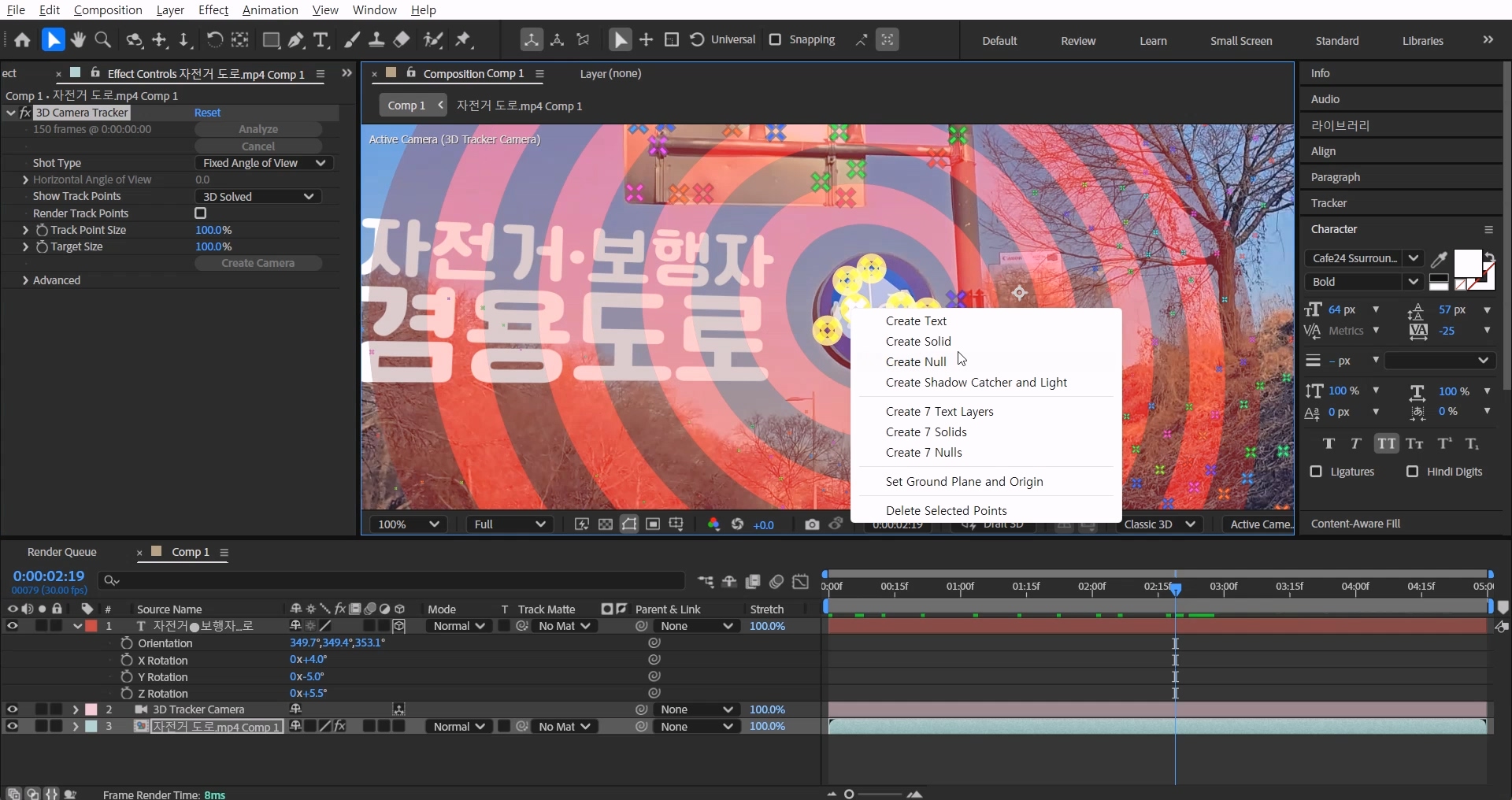Enable the Ligatures checkbox
This screenshot has height=800, width=1512.
(1316, 472)
